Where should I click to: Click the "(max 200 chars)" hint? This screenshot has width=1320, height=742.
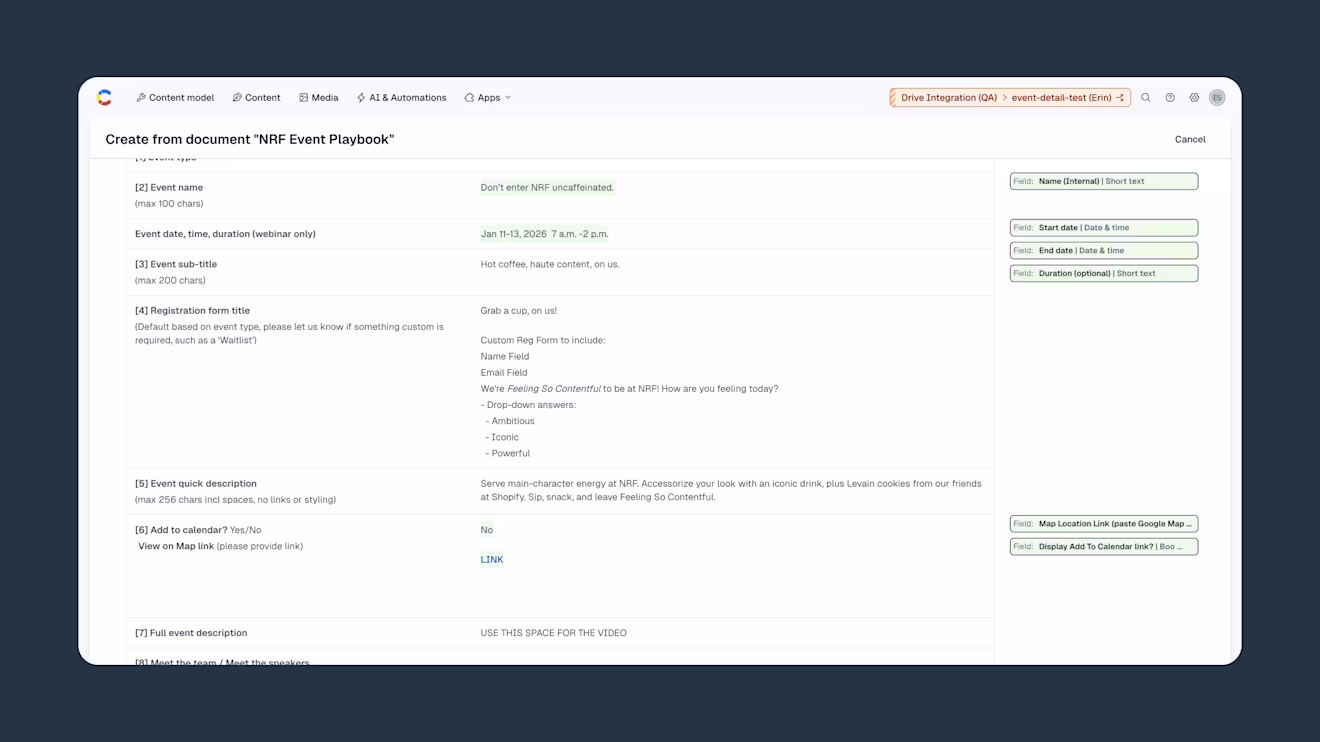click(170, 280)
